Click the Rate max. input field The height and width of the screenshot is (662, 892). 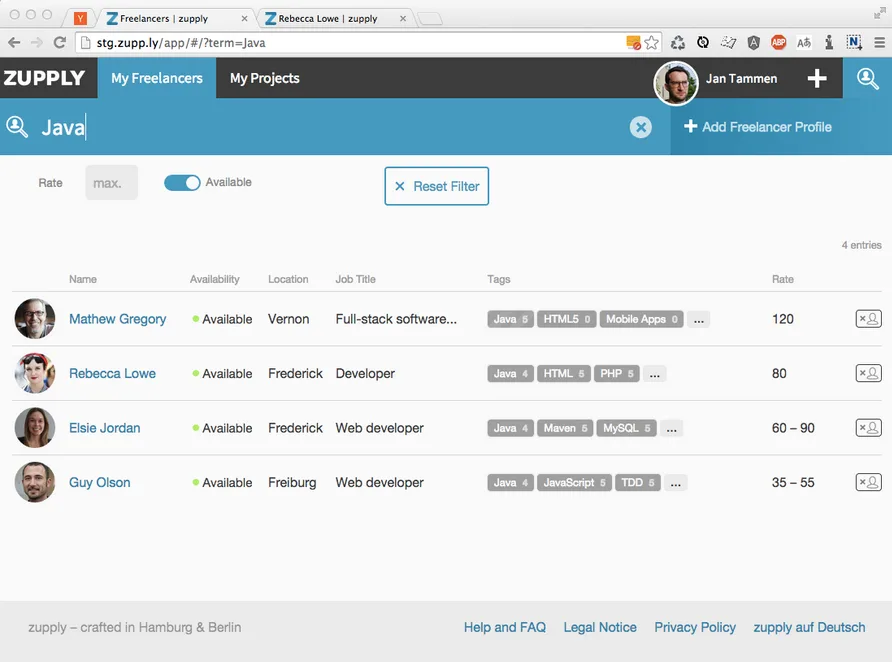(112, 183)
